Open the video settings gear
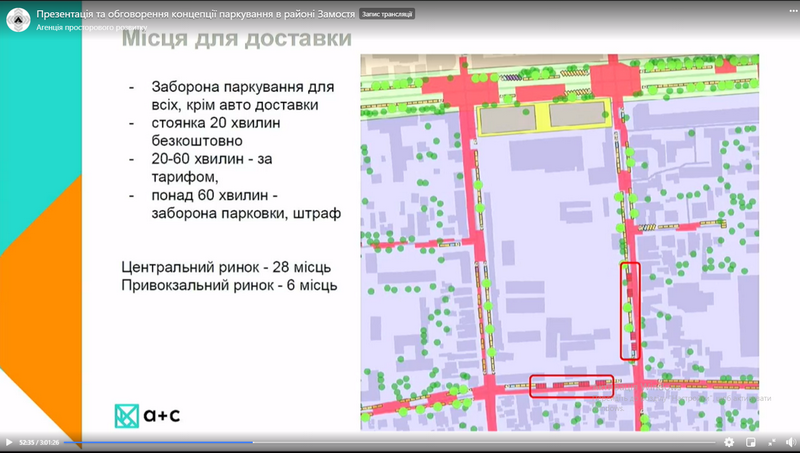 coord(728,442)
